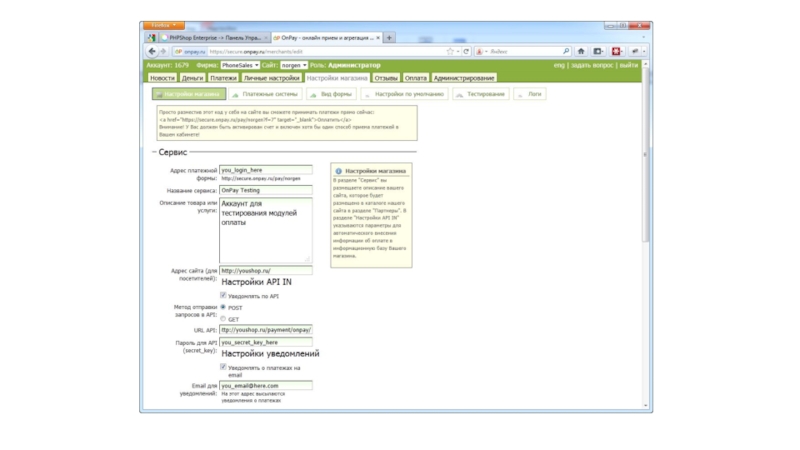The image size is (800, 450).
Task: Reload the page with the refresh icon
Action: [x=466, y=52]
